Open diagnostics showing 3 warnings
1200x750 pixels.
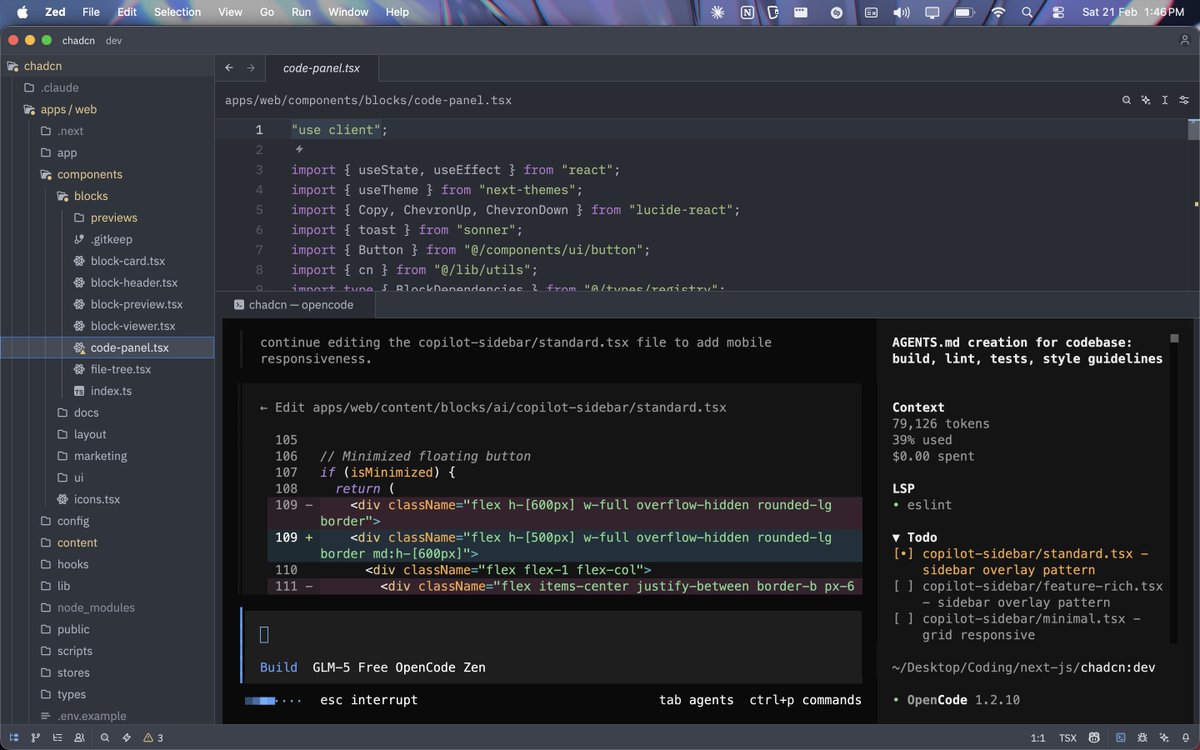(x=153, y=738)
